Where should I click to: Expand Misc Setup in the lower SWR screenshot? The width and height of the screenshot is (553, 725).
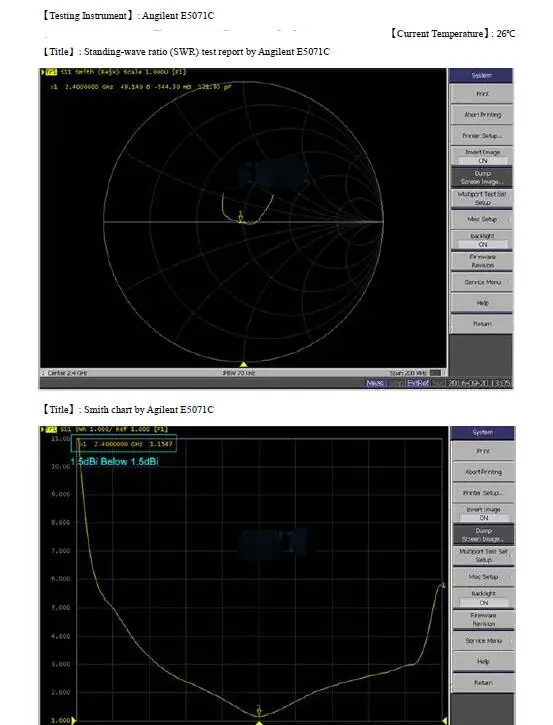pyautogui.click(x=483, y=577)
